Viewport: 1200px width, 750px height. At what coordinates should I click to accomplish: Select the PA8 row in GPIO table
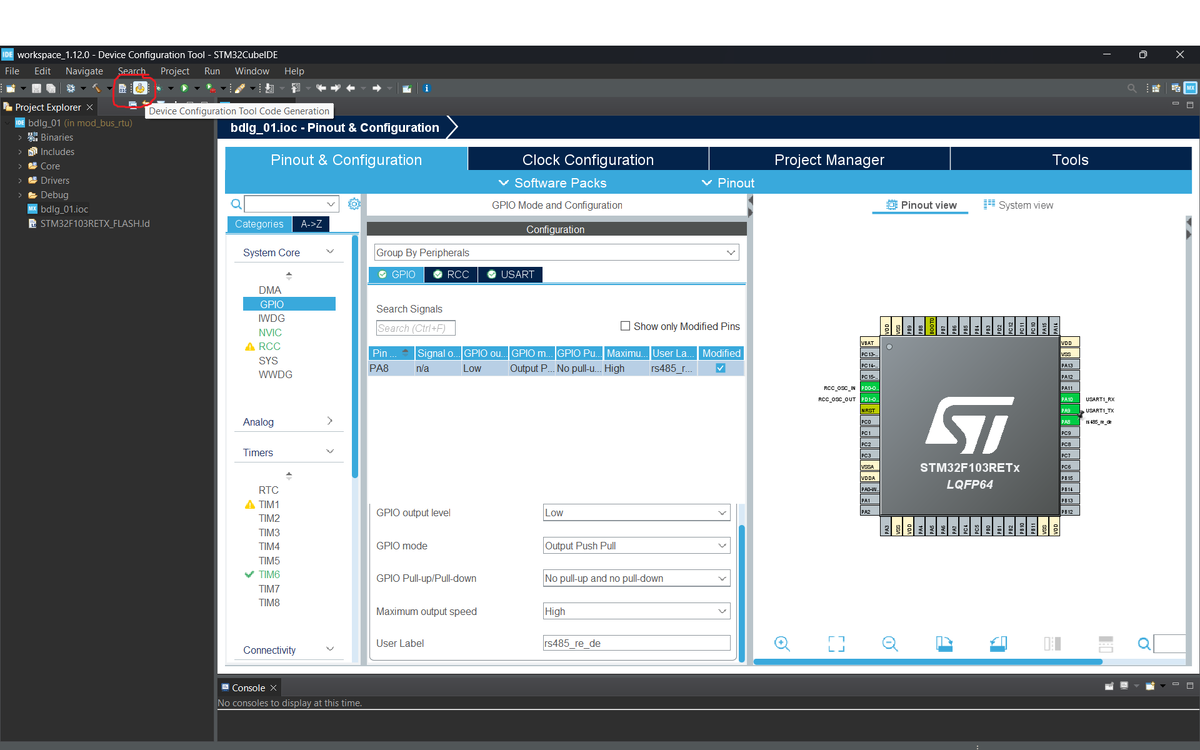(x=556, y=368)
